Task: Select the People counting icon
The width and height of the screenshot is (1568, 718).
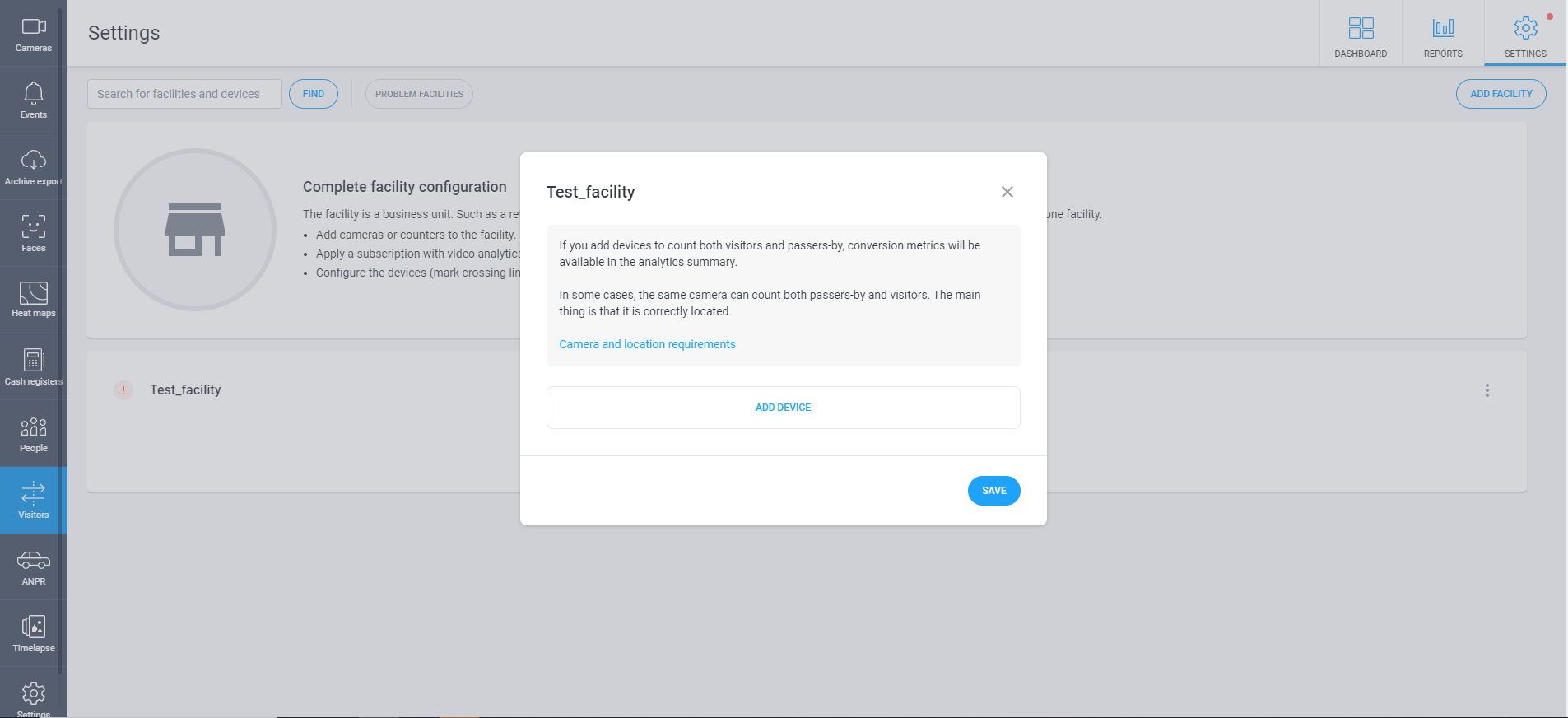Action: pos(34,427)
